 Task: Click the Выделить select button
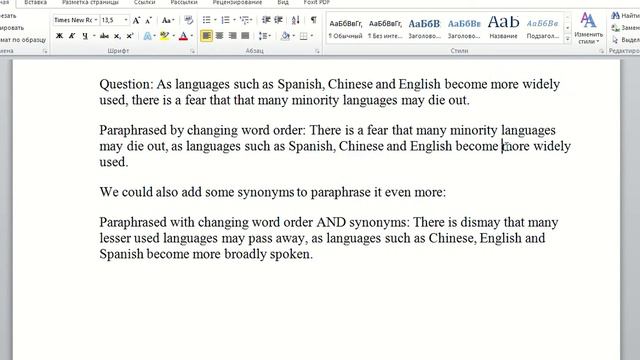(625, 40)
